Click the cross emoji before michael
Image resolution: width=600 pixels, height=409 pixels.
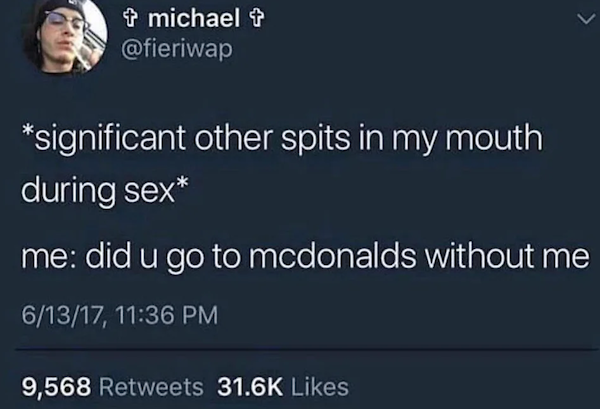130,19
